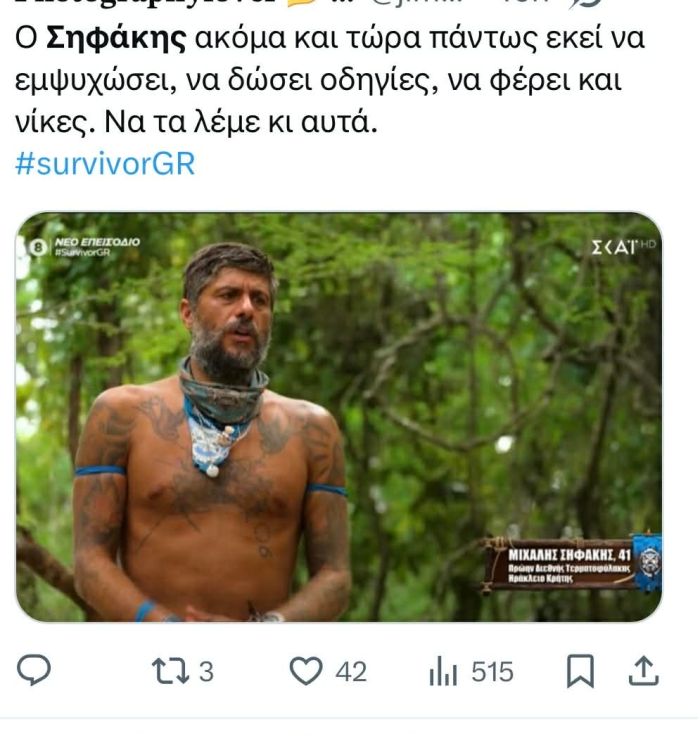Click the ΝΕΟ ΕΠΕΙΣΟΔΙΟ label in the image
The image size is (700, 736).
pos(97,242)
